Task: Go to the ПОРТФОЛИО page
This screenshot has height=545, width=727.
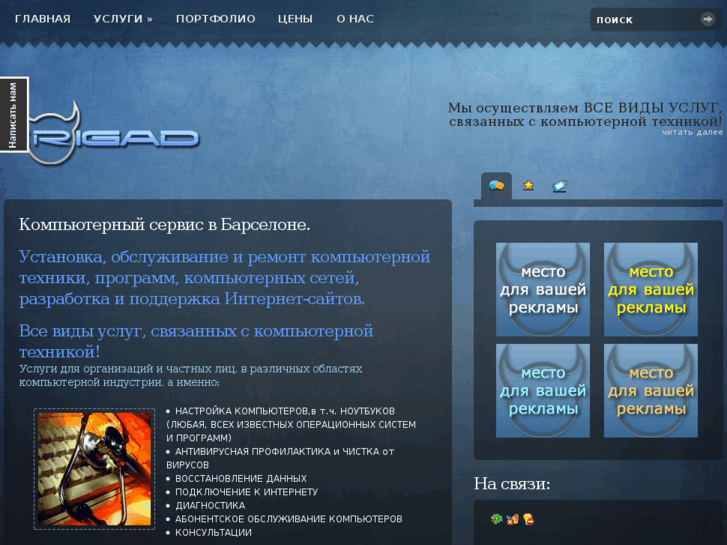Action: click(x=216, y=19)
